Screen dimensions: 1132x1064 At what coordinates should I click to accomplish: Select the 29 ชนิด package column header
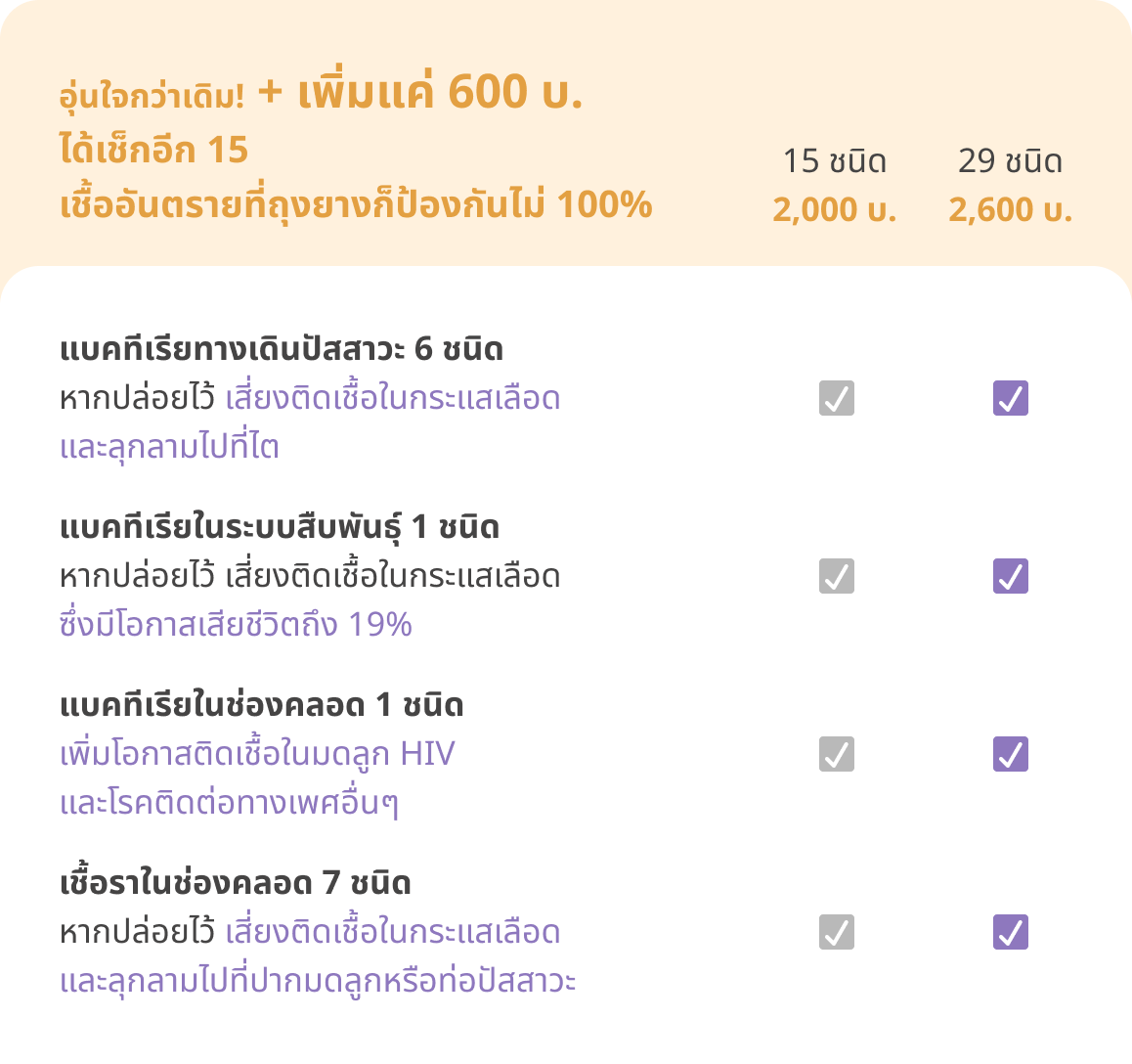tap(1010, 160)
